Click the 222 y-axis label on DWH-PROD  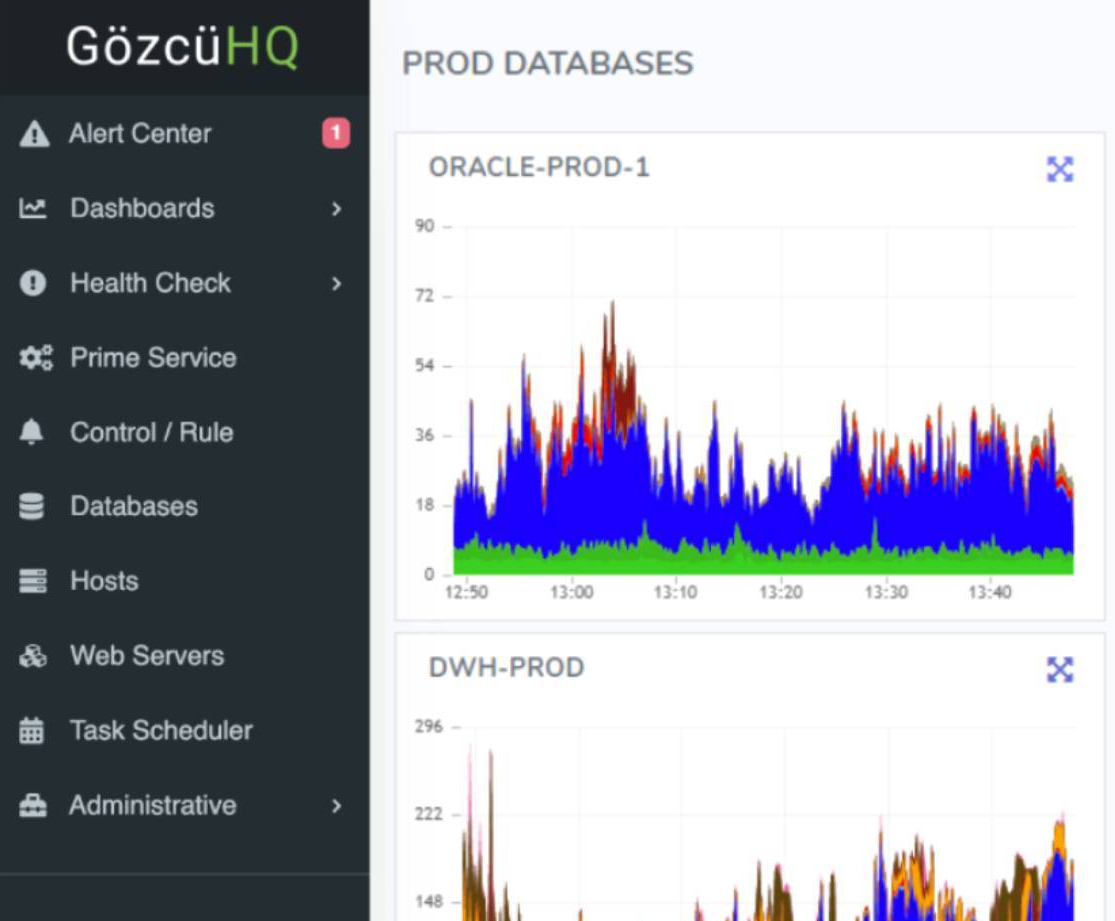click(429, 814)
